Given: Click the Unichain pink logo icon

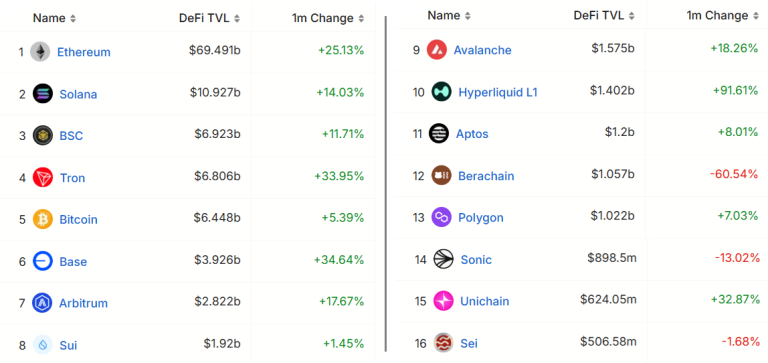Looking at the screenshot, I should point(443,301).
